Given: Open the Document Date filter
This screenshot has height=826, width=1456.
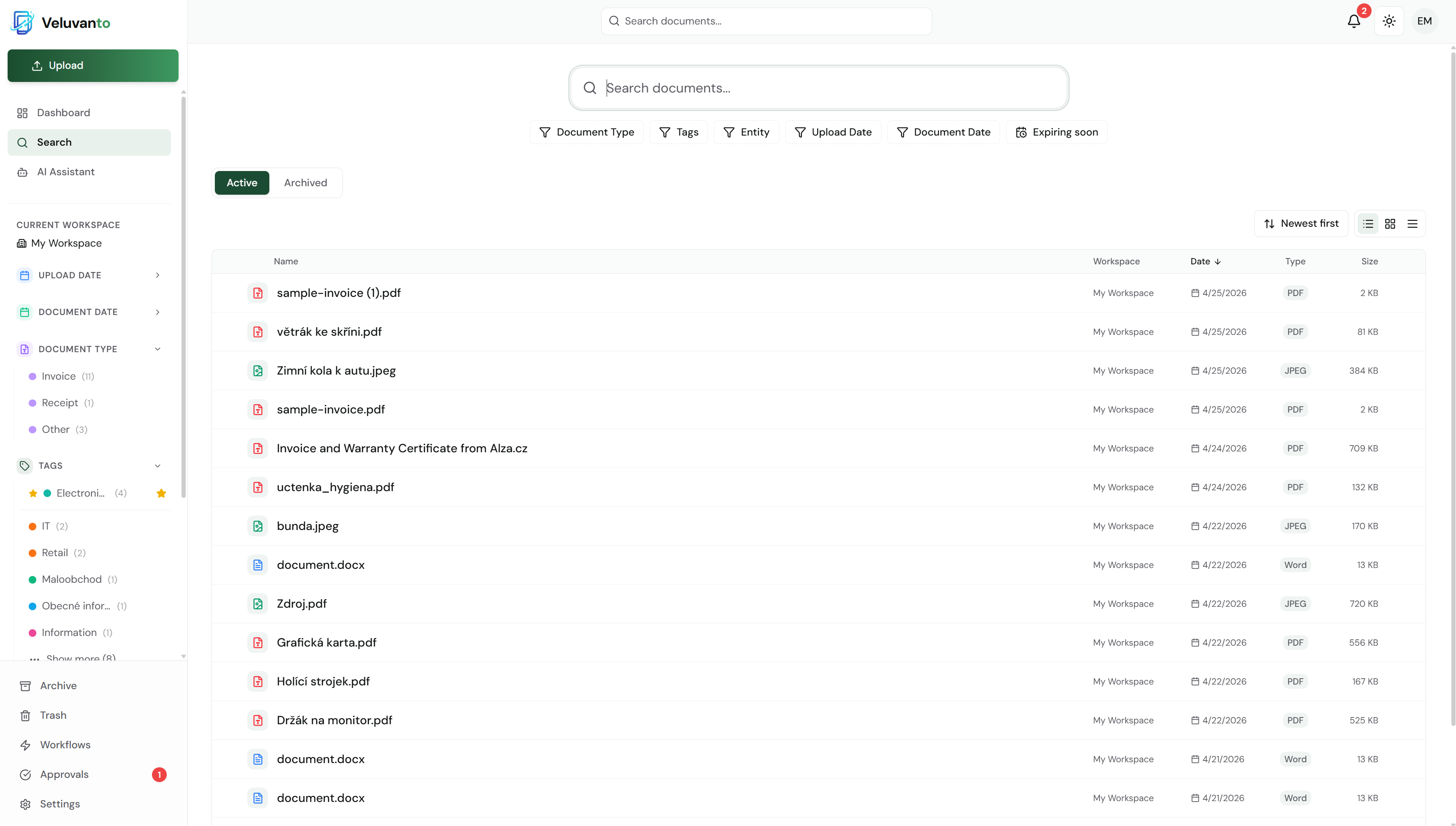Looking at the screenshot, I should point(944,132).
